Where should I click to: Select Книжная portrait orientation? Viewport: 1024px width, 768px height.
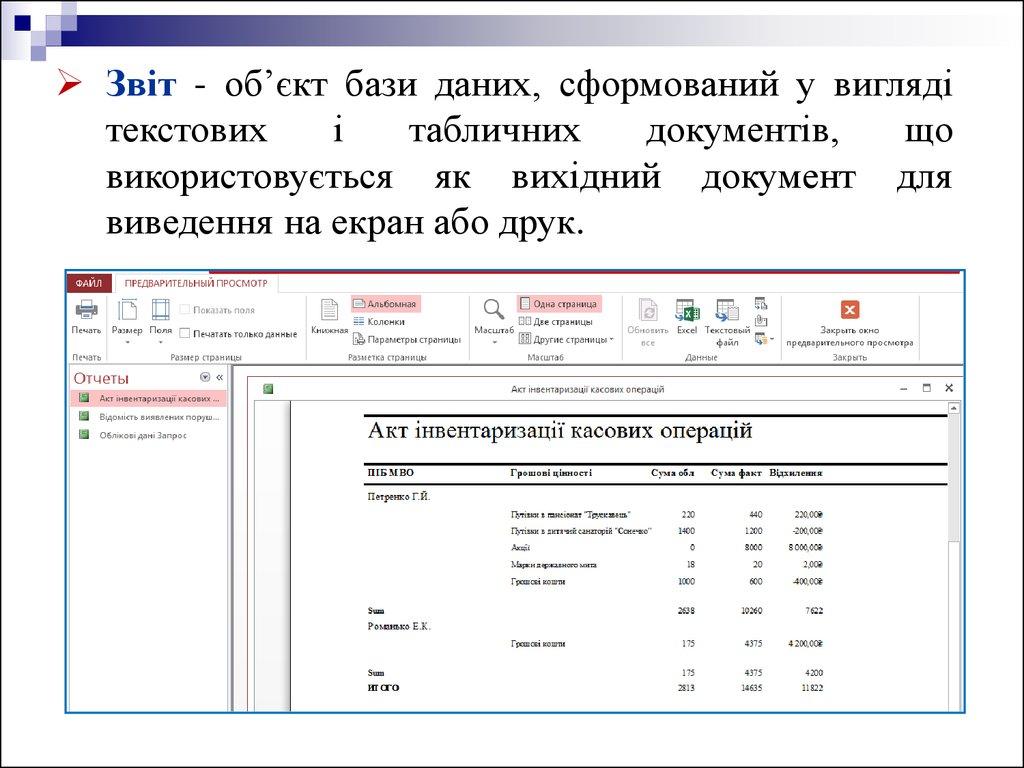[x=329, y=316]
